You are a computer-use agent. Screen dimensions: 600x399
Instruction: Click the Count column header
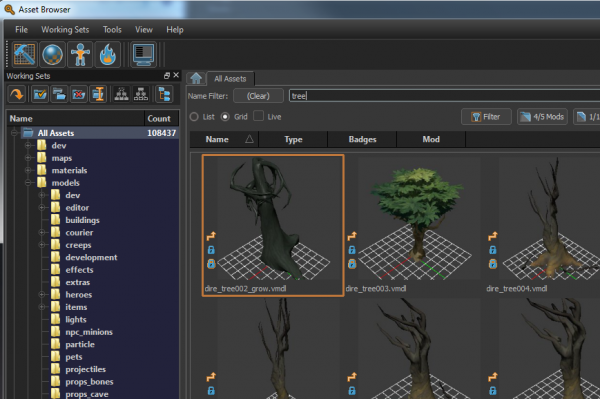(161, 119)
